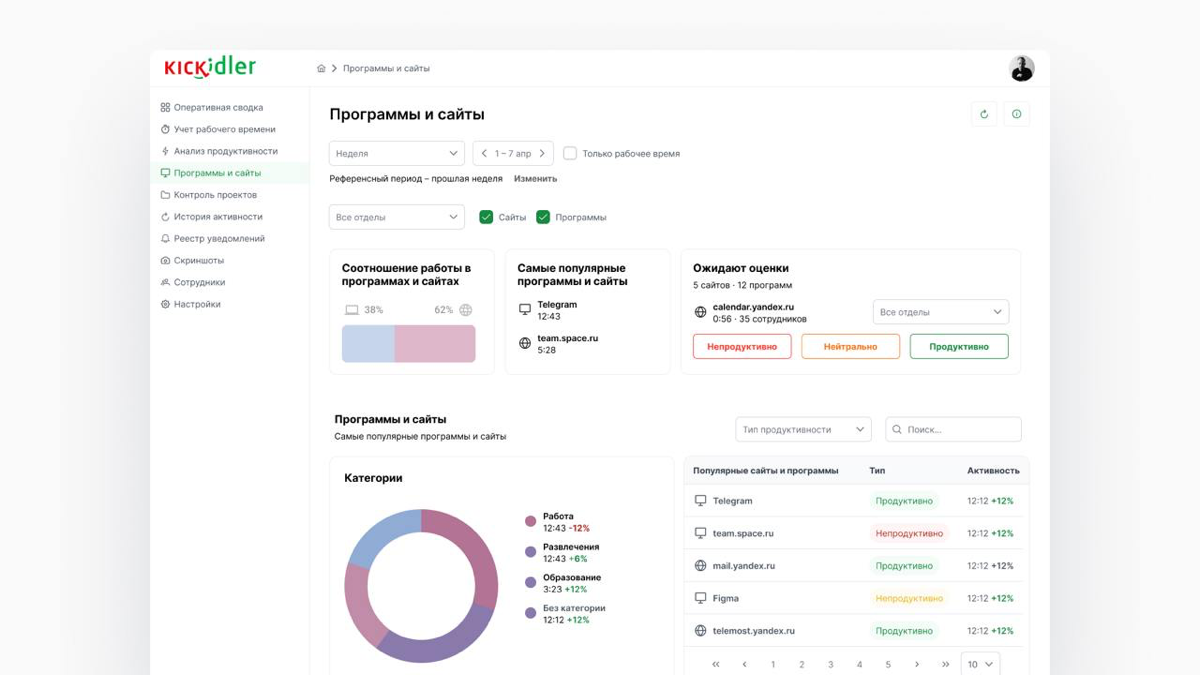This screenshot has width=1200, height=675.
Task: Click Программы и сайты breadcrumb link
Action: 386,69
